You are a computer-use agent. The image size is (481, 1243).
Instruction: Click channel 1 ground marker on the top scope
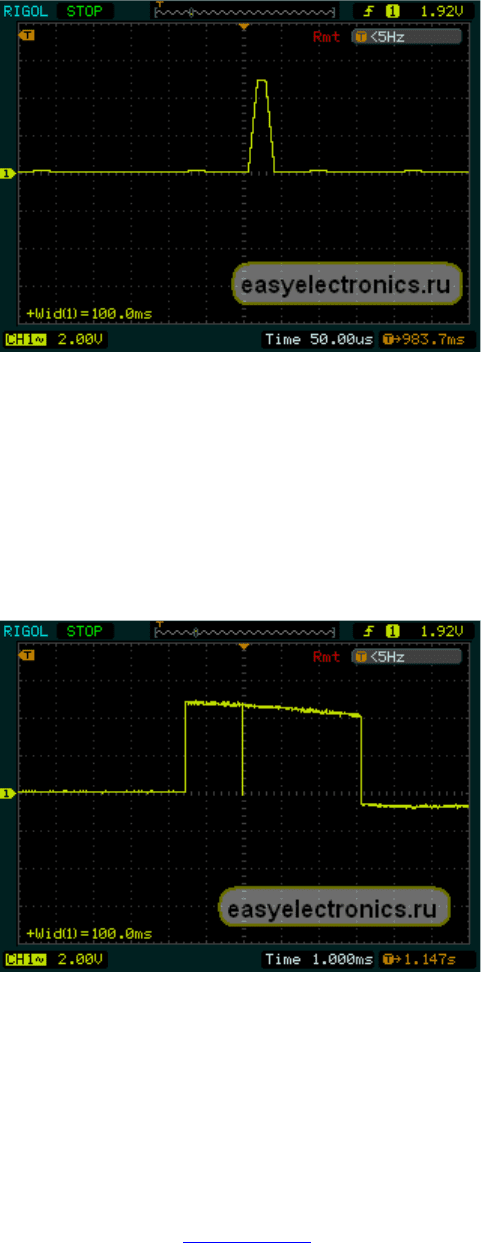[9, 174]
